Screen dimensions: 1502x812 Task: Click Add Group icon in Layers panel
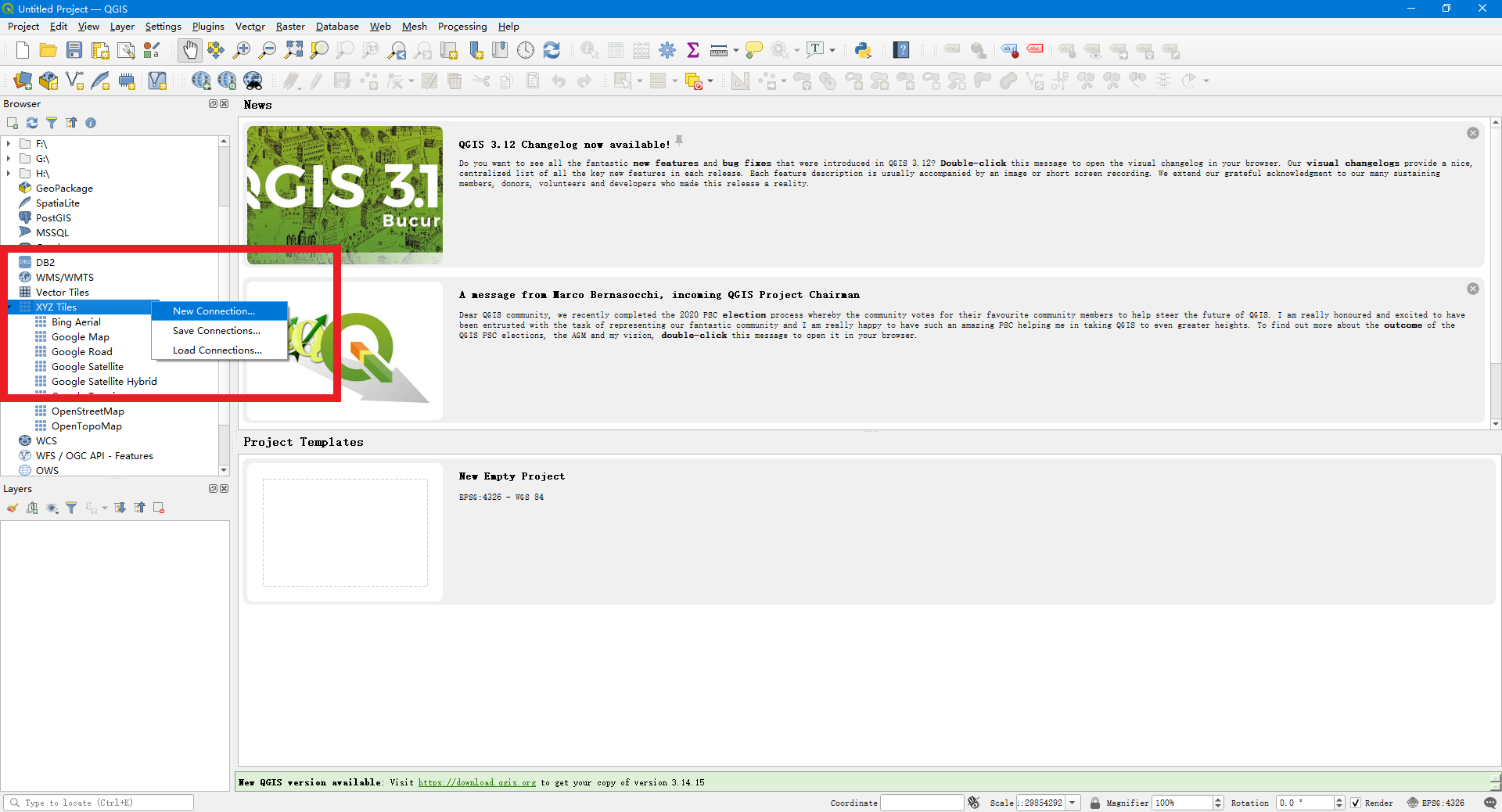tap(32, 508)
